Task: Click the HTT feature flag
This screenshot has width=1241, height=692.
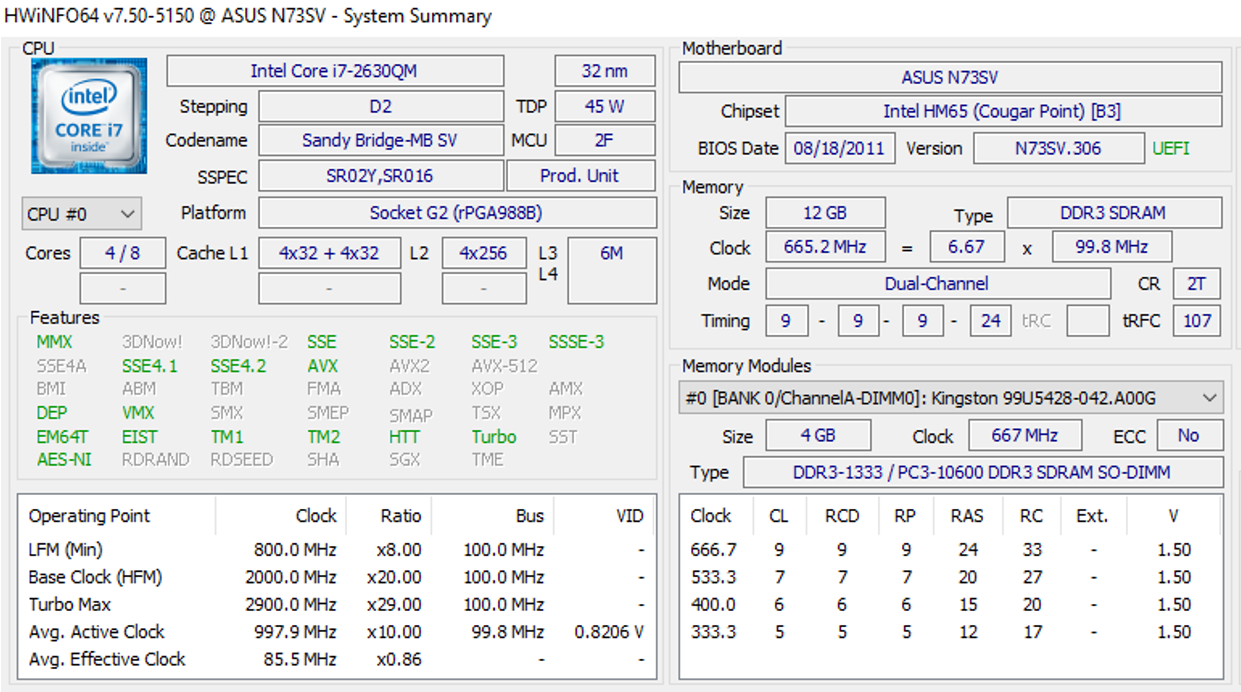Action: (404, 437)
